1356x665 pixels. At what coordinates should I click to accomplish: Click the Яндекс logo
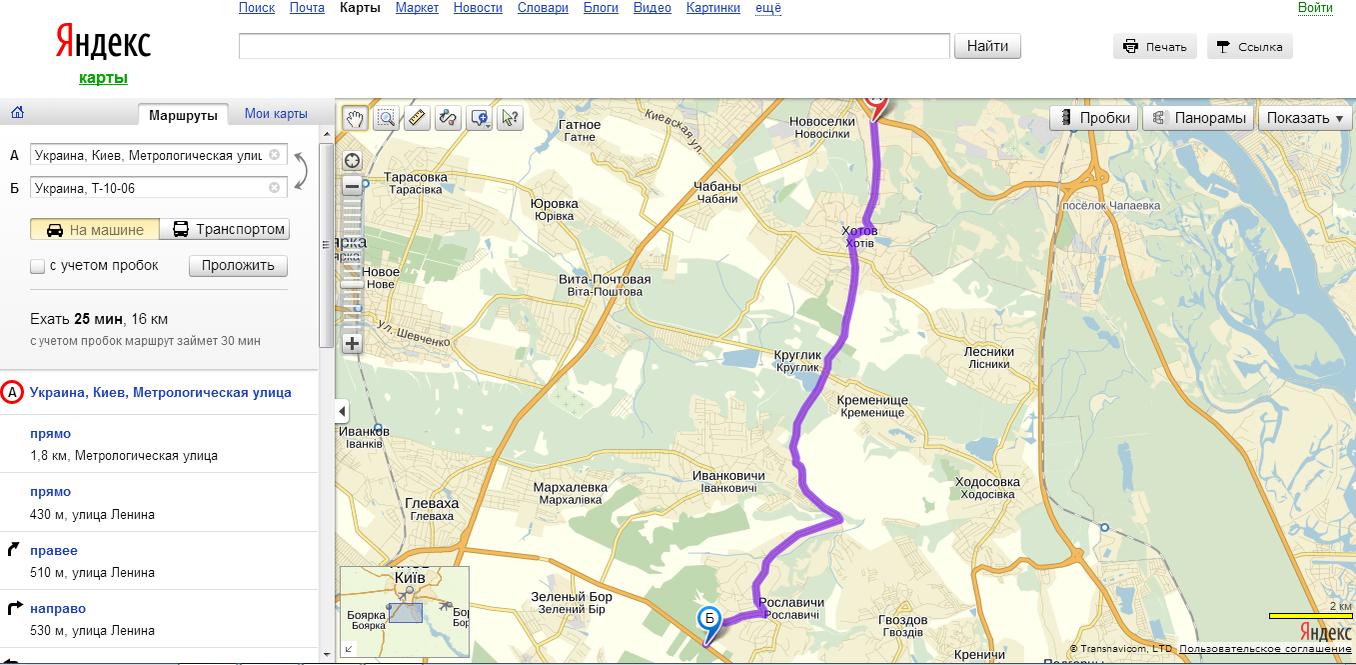pyautogui.click(x=103, y=43)
